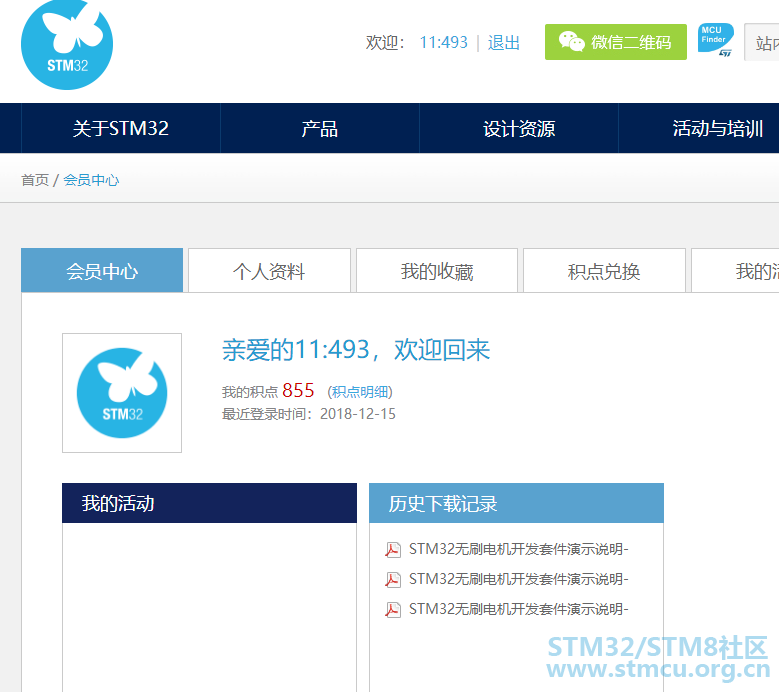Image resolution: width=779 pixels, height=692 pixels.
Task: Click the red 855 points value
Action: (x=298, y=390)
